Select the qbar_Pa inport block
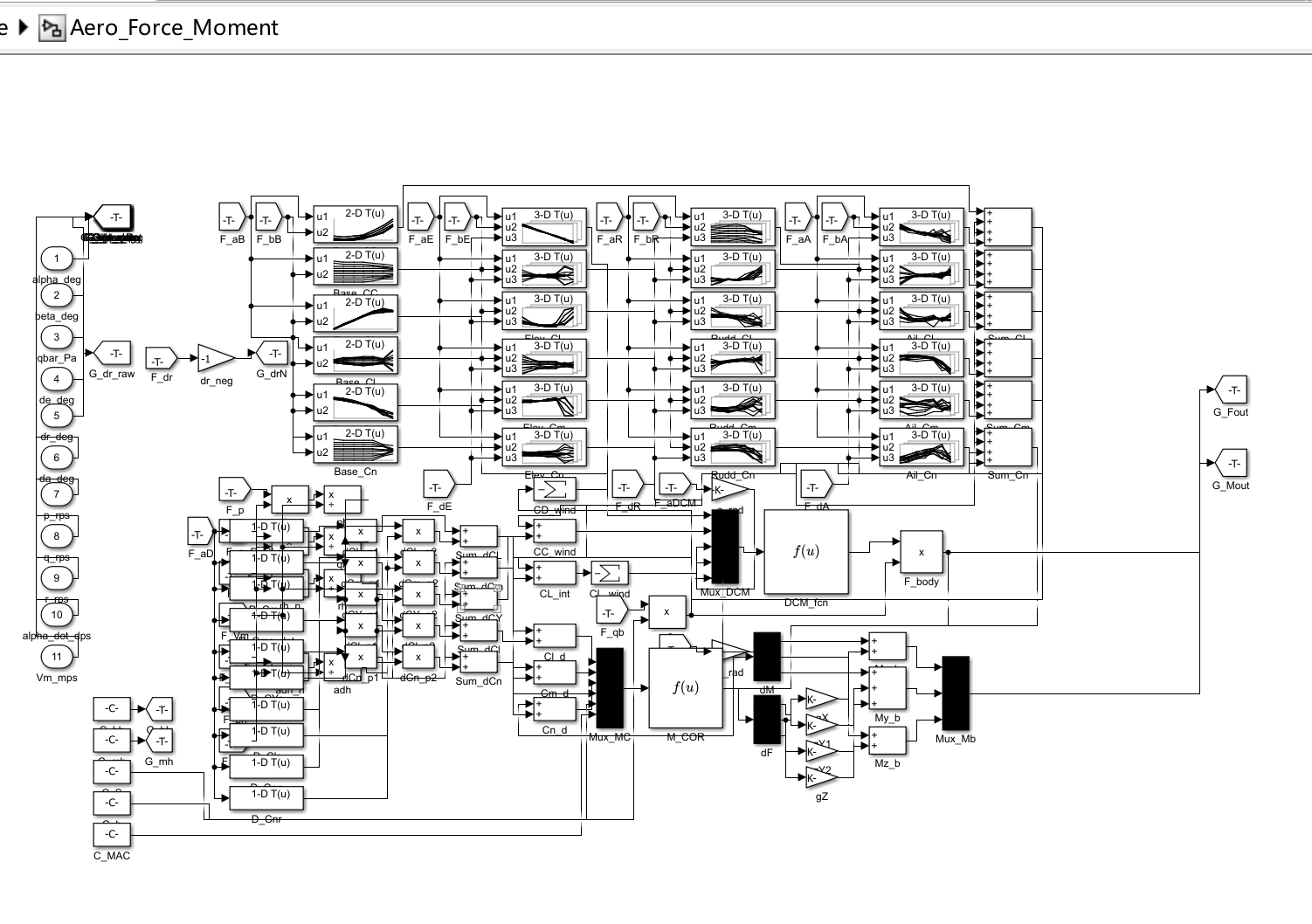The image size is (1312, 924). tap(57, 337)
